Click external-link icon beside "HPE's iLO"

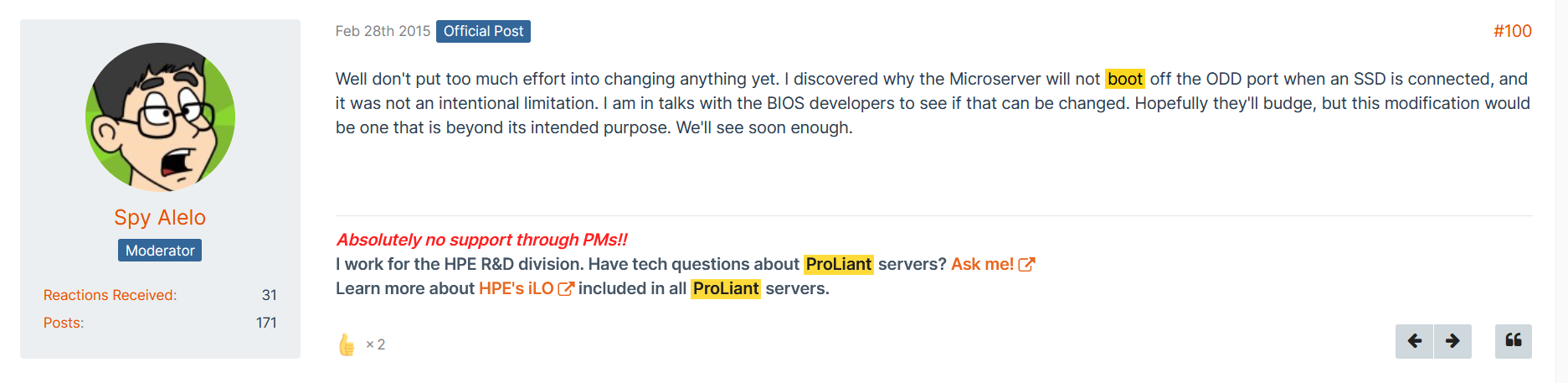566,289
